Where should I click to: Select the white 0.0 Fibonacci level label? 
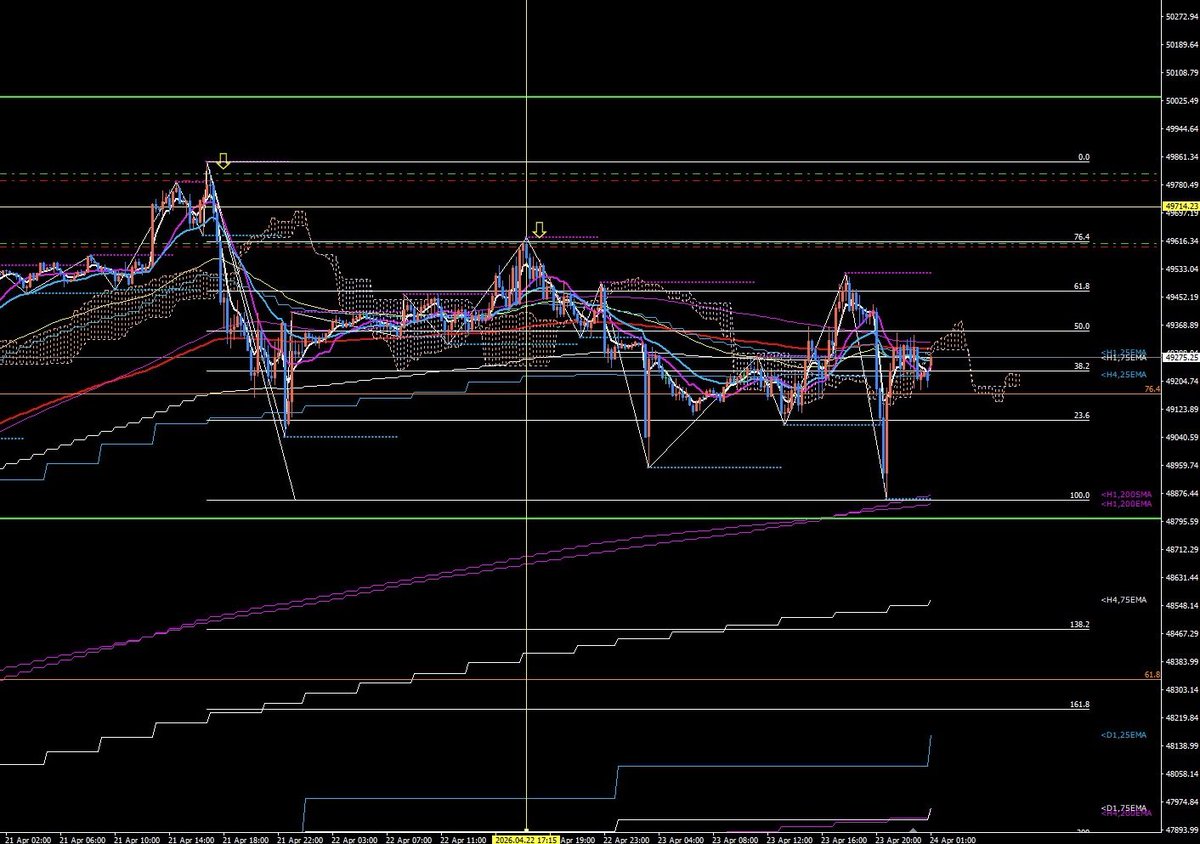pos(1083,157)
